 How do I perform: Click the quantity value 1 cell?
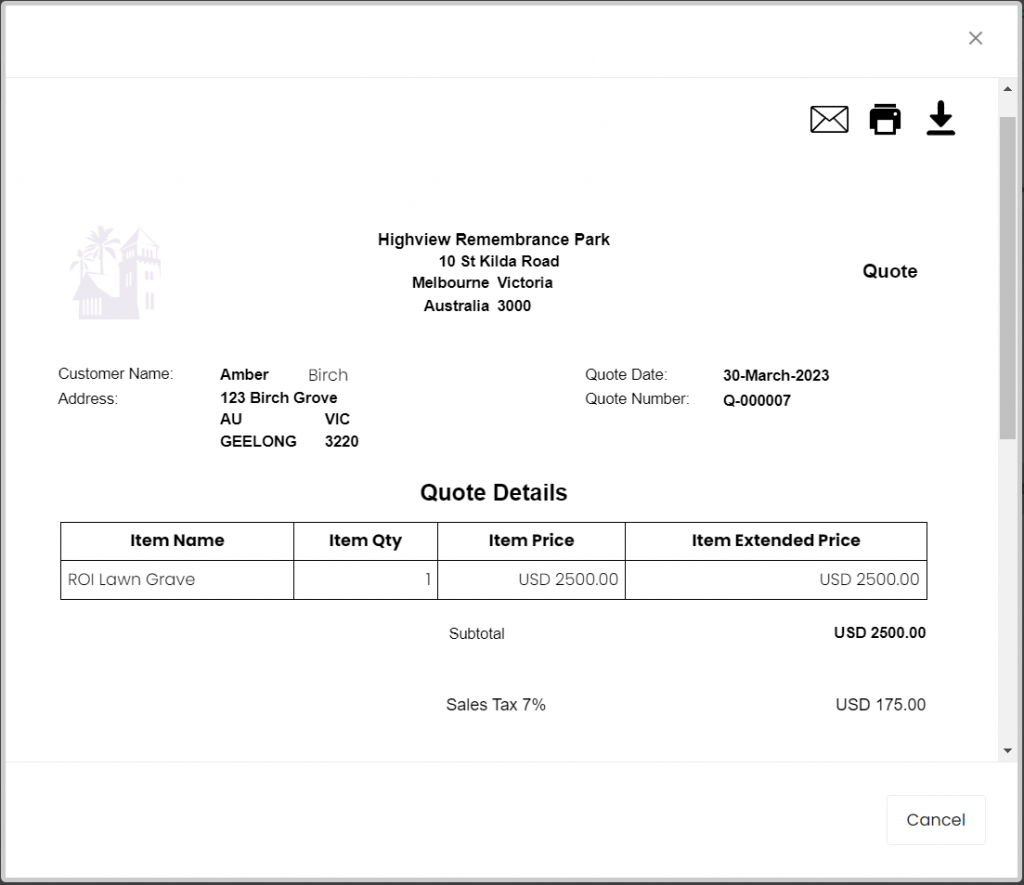[365, 579]
